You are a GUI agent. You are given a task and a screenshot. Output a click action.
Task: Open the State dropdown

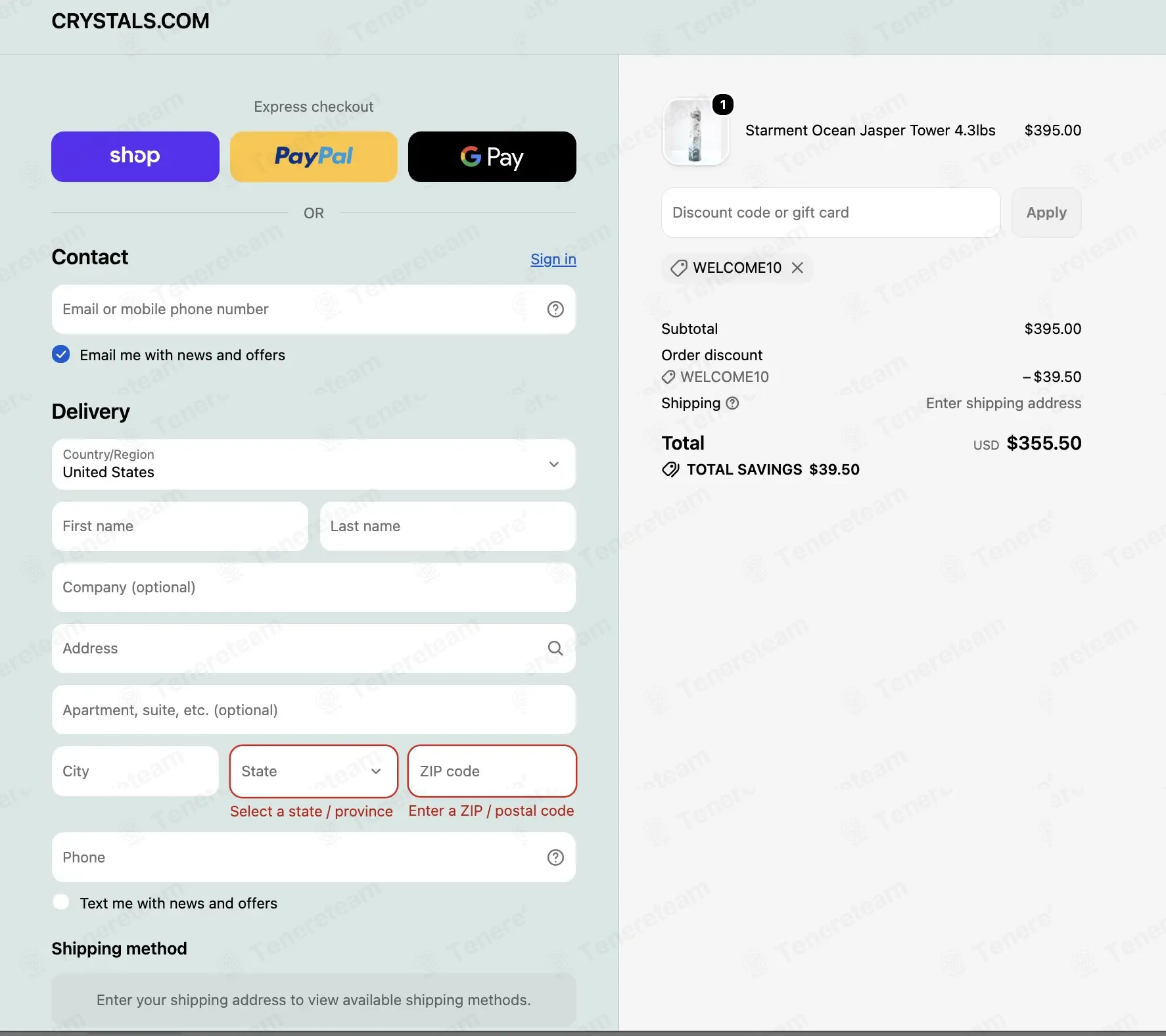[x=314, y=771]
